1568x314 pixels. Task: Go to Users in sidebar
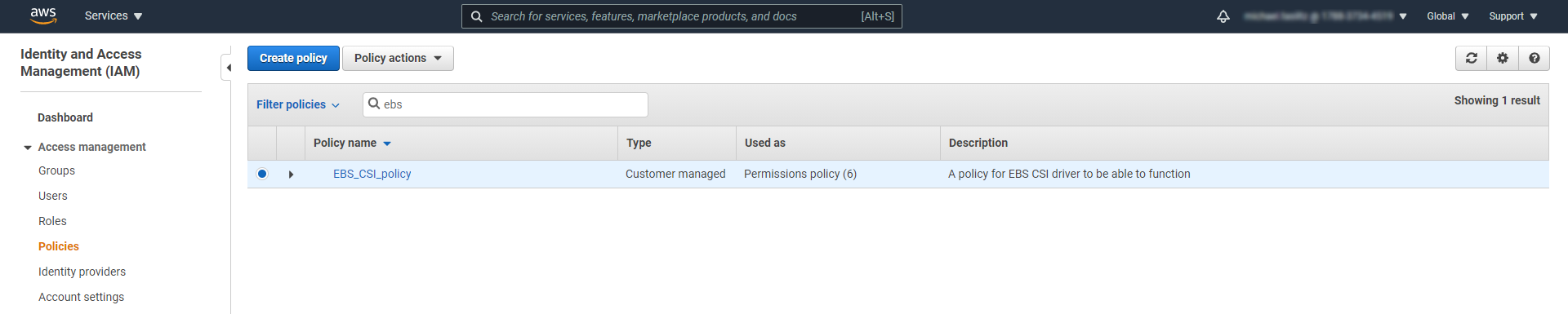(53, 196)
